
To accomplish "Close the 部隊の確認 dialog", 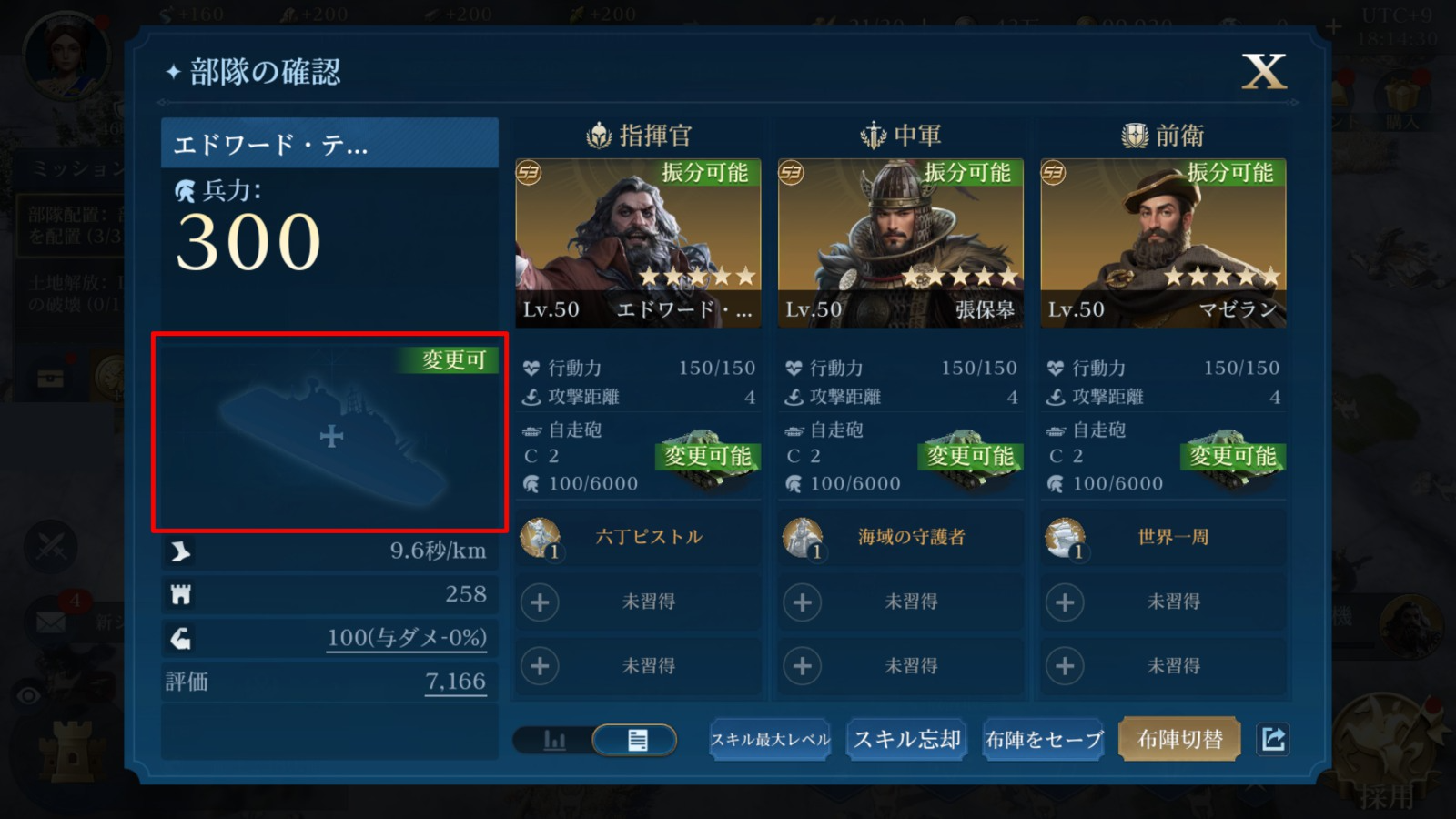I will [1265, 71].
